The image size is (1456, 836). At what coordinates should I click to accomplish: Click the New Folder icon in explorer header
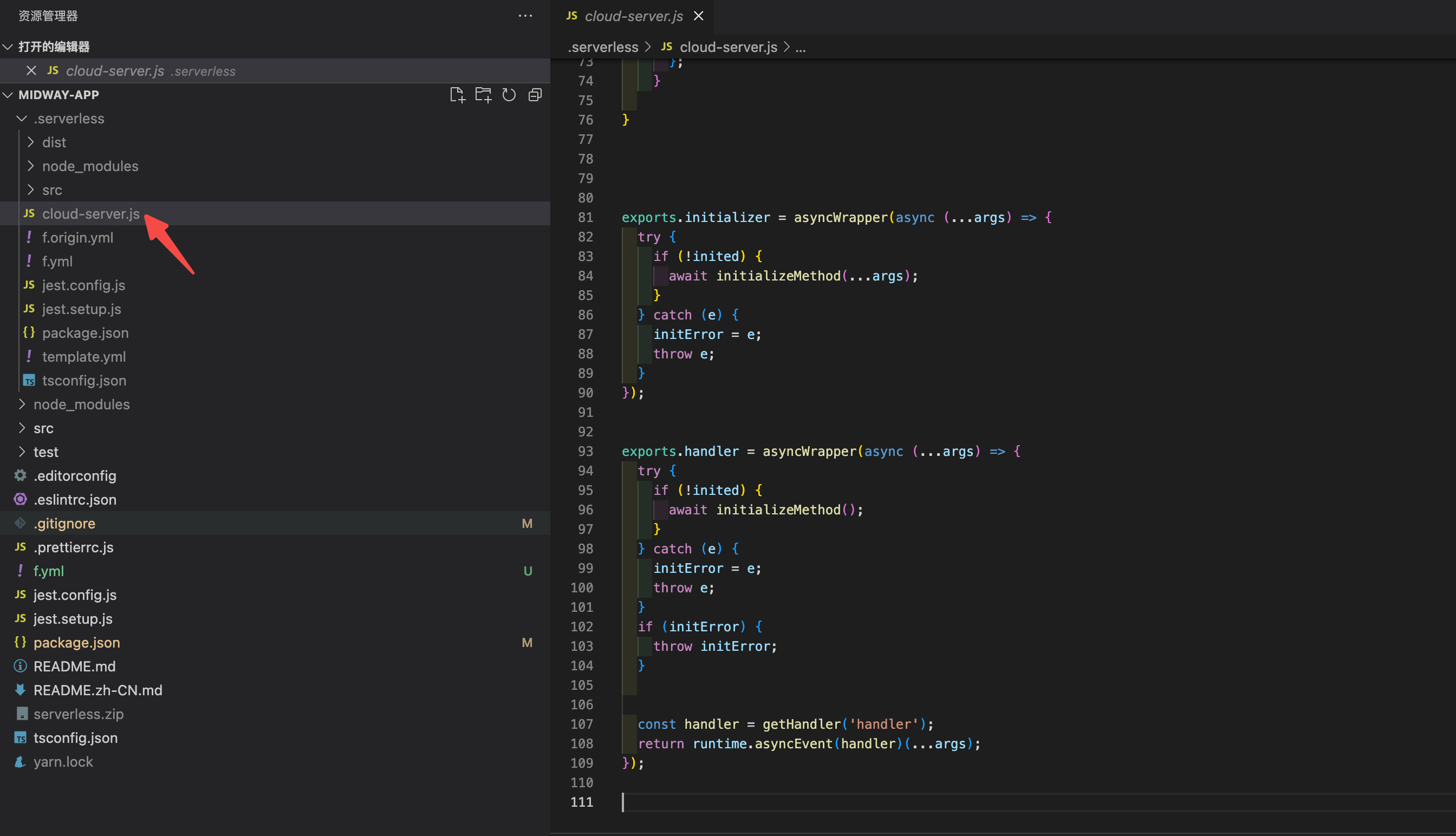click(x=483, y=95)
